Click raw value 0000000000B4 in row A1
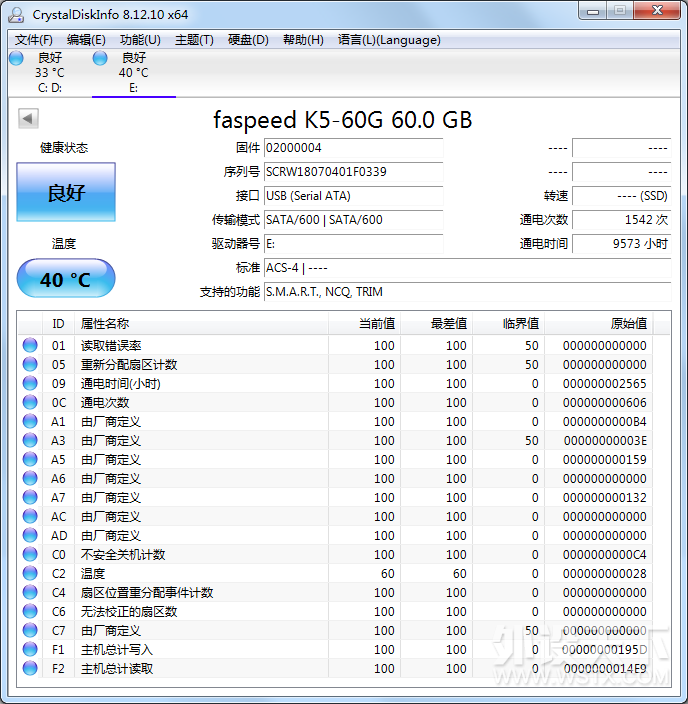Viewport: 688px width, 704px height. 604,422
